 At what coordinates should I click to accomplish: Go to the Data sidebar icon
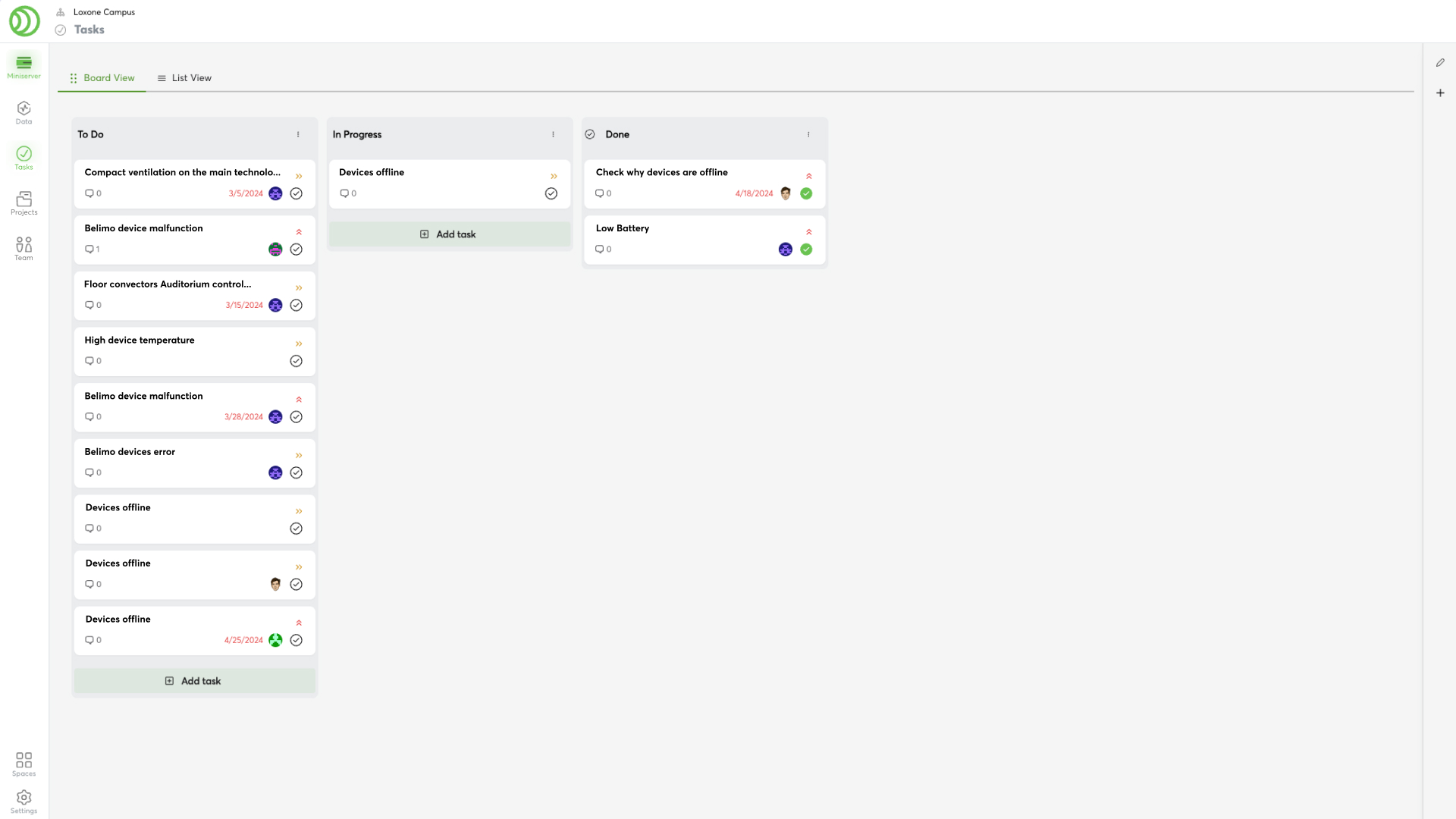[24, 111]
